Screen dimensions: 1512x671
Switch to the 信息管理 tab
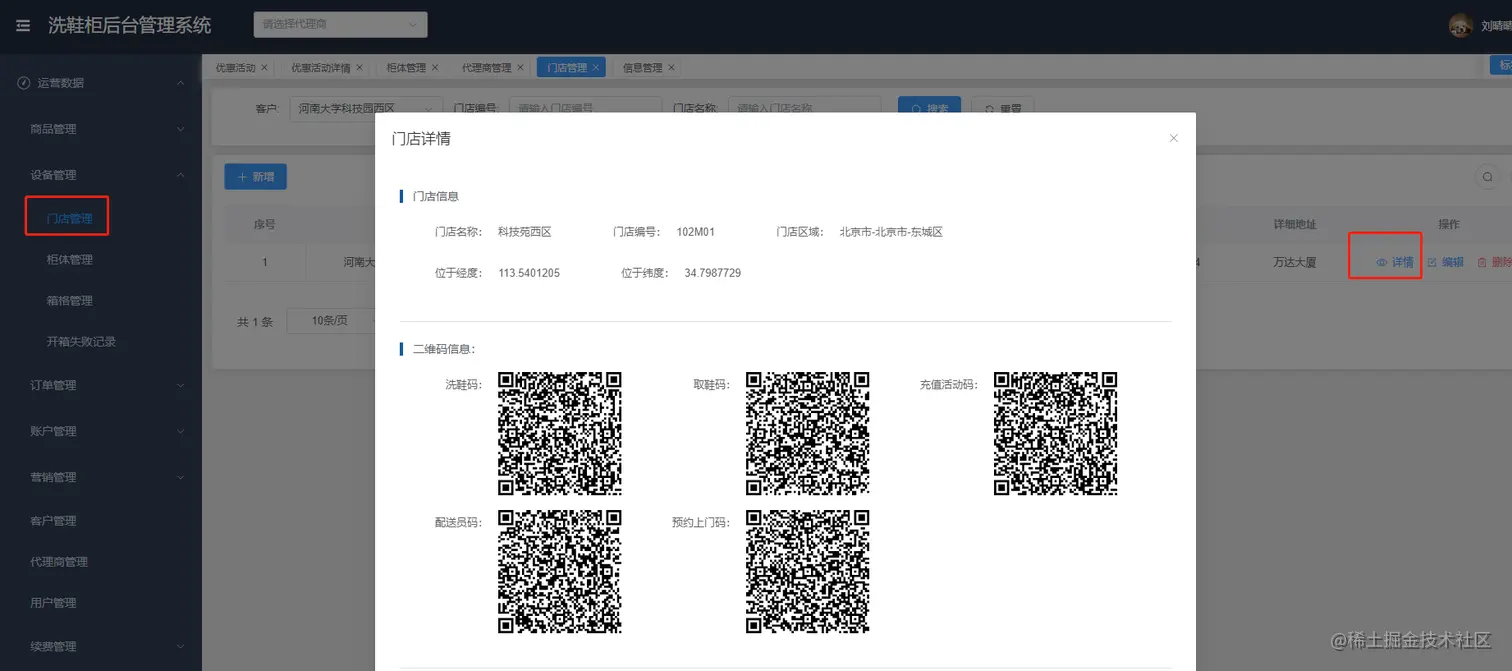pyautogui.click(x=642, y=68)
